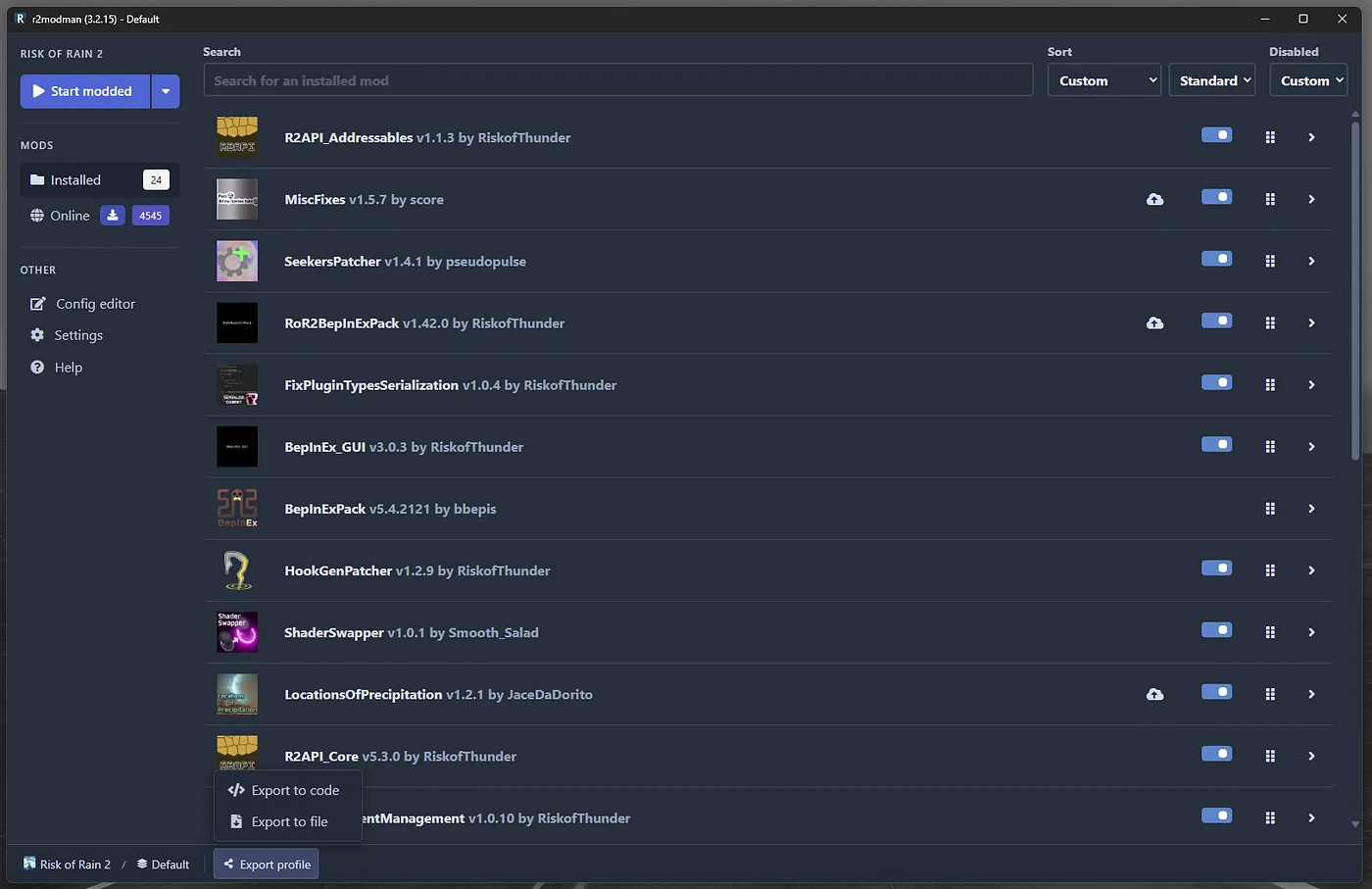Viewport: 1372px width, 889px height.
Task: Click the update cloud icon for MiscFixes
Action: coord(1155,199)
